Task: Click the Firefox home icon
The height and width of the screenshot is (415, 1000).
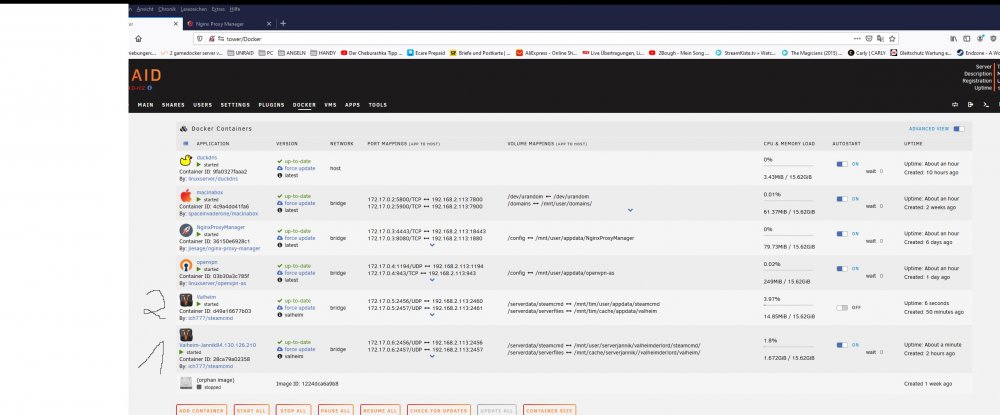Action: coord(138,39)
